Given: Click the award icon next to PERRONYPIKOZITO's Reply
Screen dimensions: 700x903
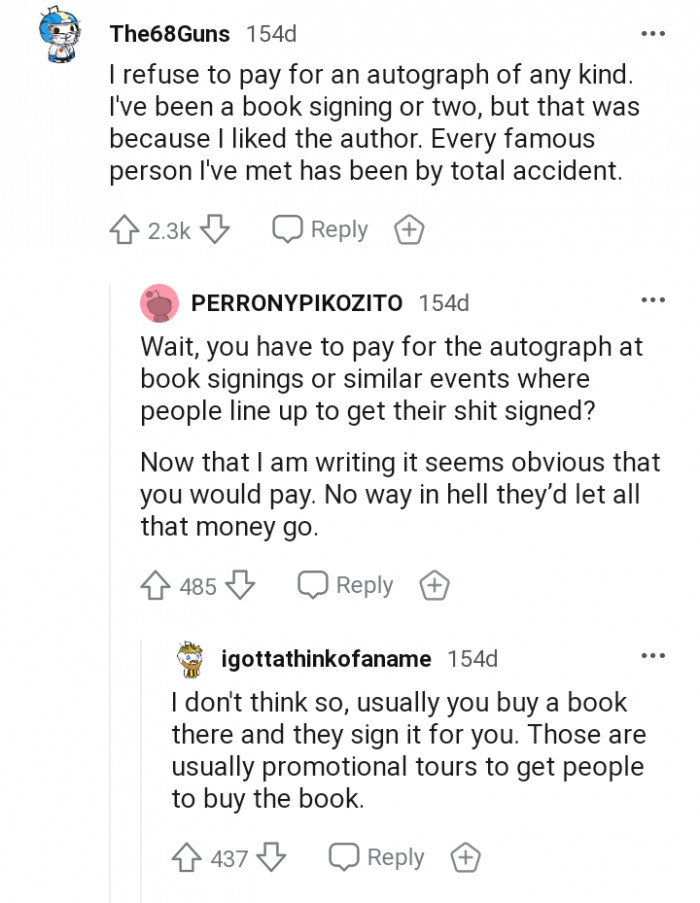Looking at the screenshot, I should click(434, 585).
